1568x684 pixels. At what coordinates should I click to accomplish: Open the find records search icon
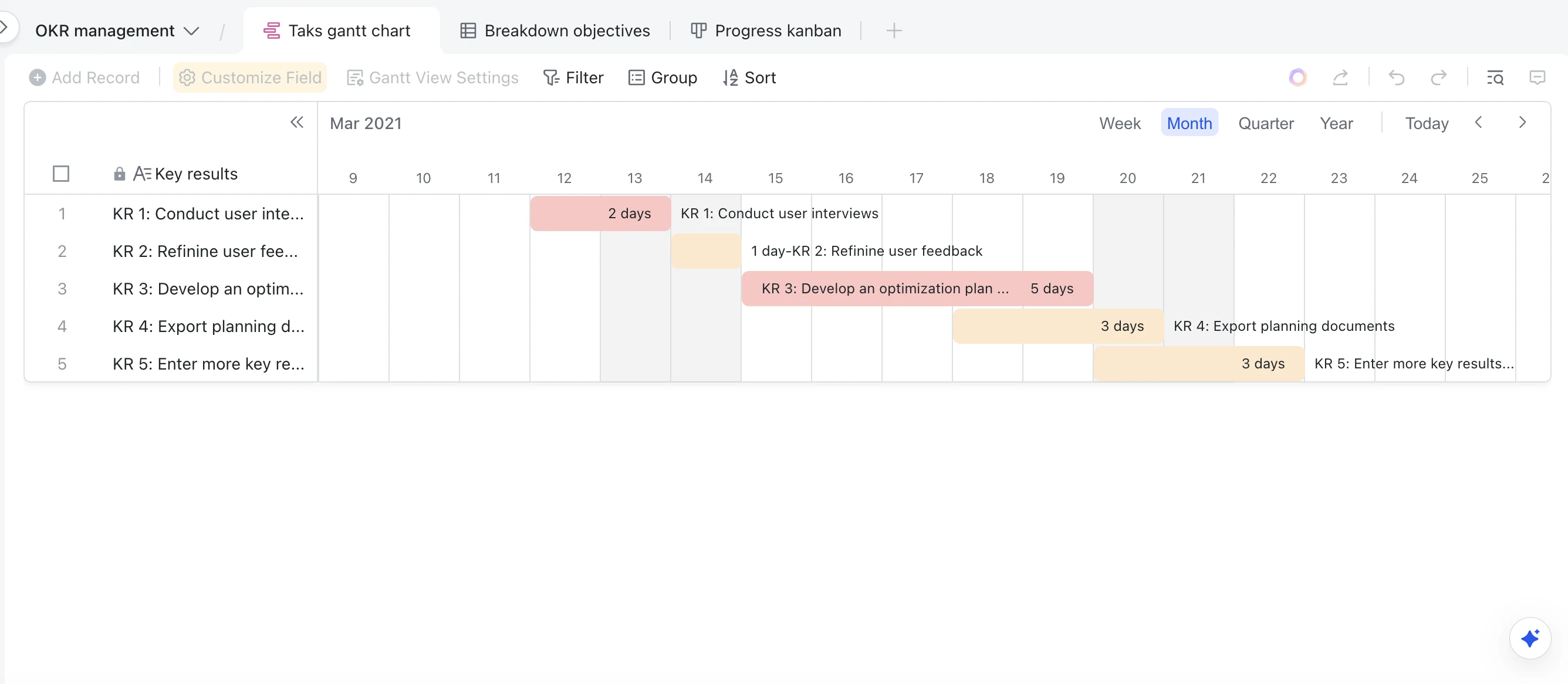pos(1495,78)
